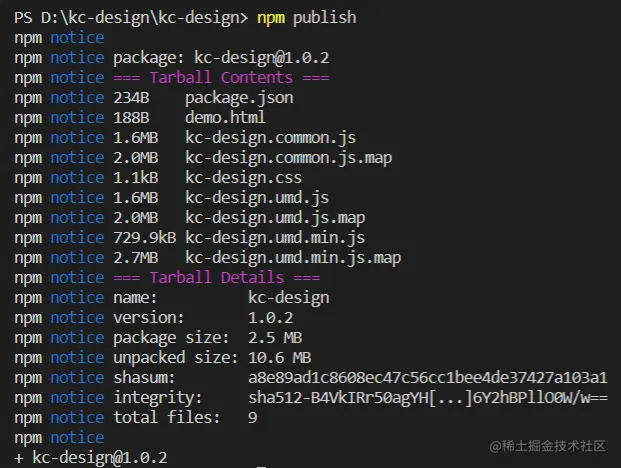Click the 'package size:' label
Image resolution: width=621 pixels, height=468 pixels.
pyautogui.click(x=171, y=338)
